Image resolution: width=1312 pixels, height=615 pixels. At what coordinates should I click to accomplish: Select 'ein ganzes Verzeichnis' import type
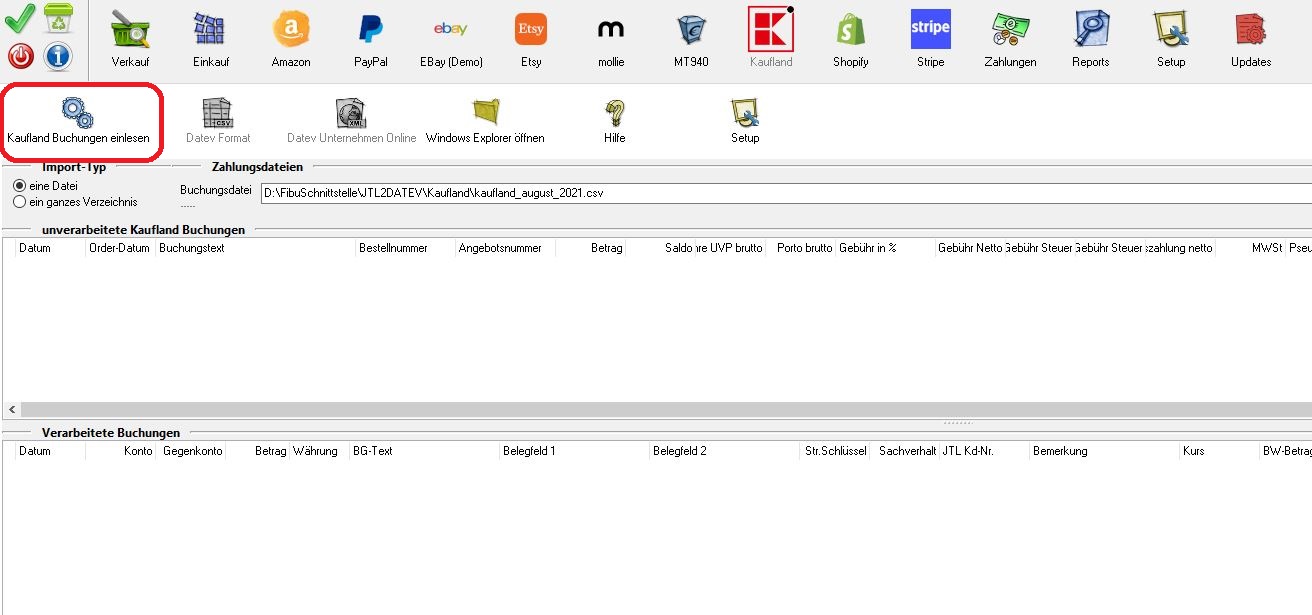(x=20, y=202)
